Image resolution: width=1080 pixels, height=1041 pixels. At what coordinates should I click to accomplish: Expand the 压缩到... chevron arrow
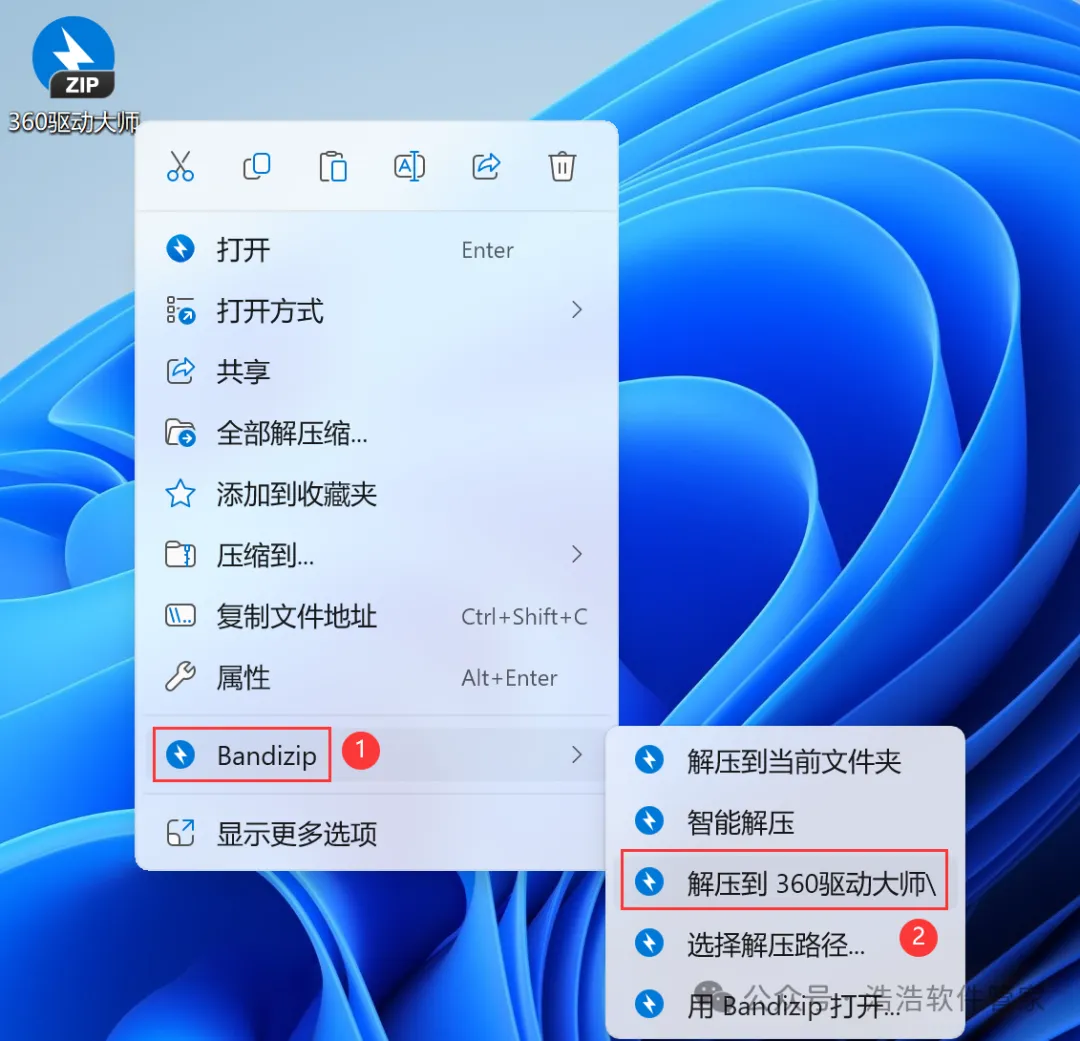pyautogui.click(x=577, y=554)
